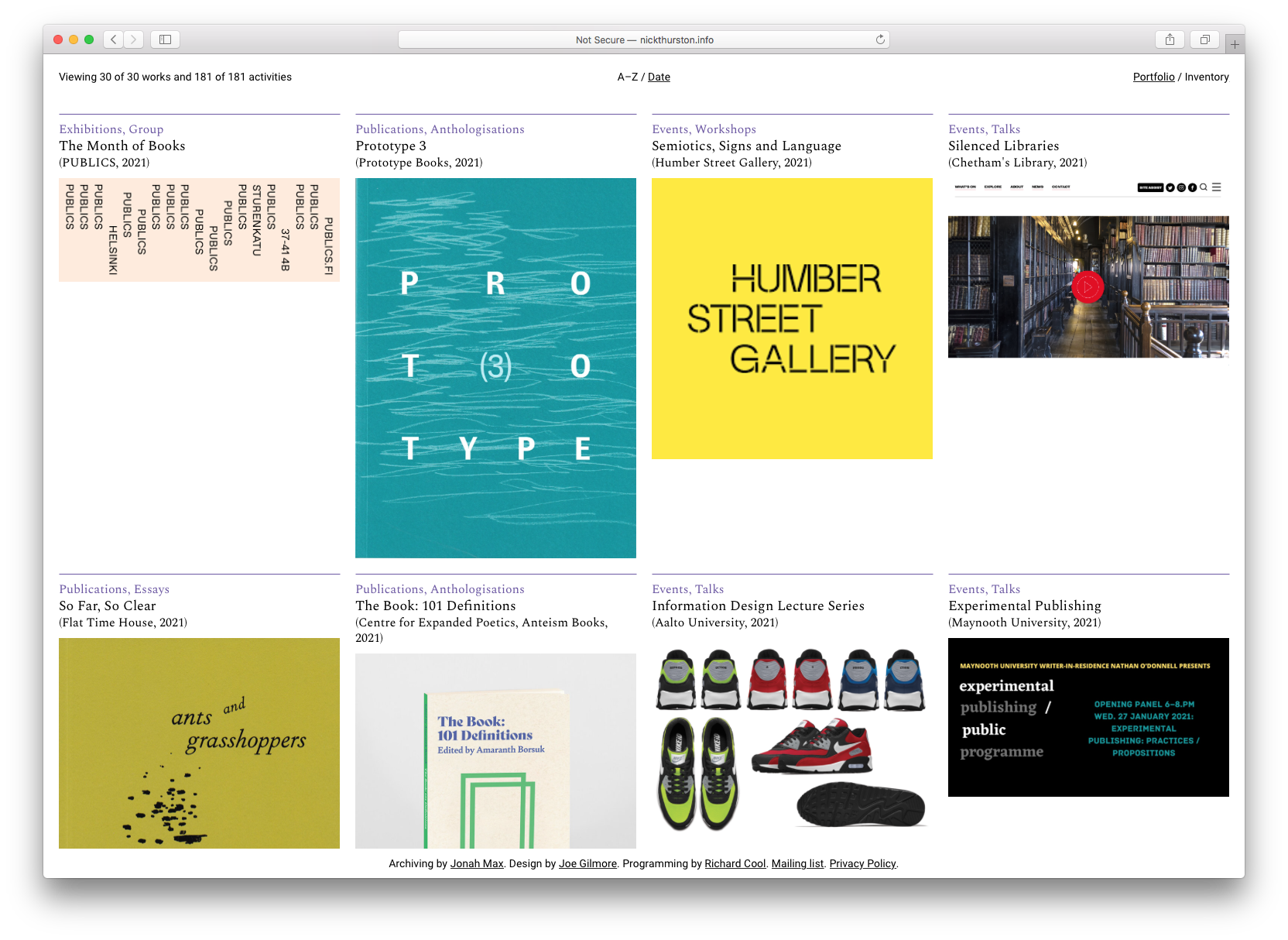The width and height of the screenshot is (1288, 940).
Task: Switch to Portfolio view
Action: click(x=1153, y=77)
